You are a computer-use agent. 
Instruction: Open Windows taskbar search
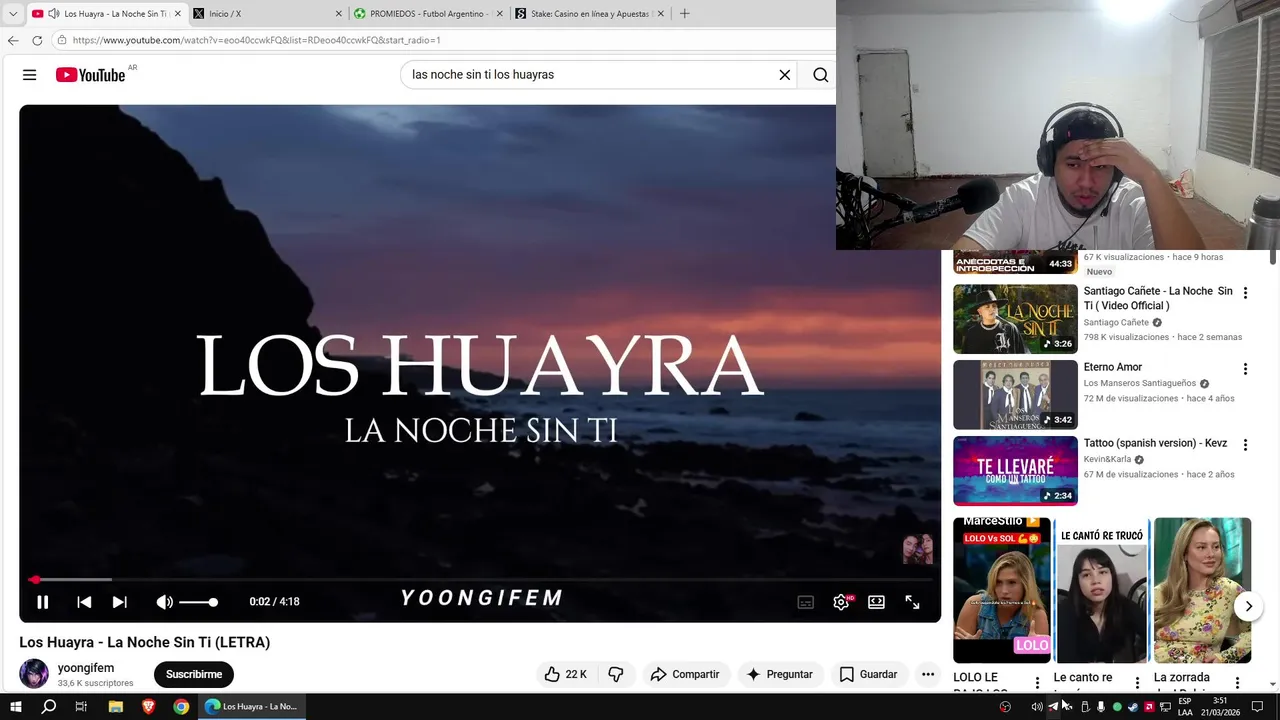(49, 706)
